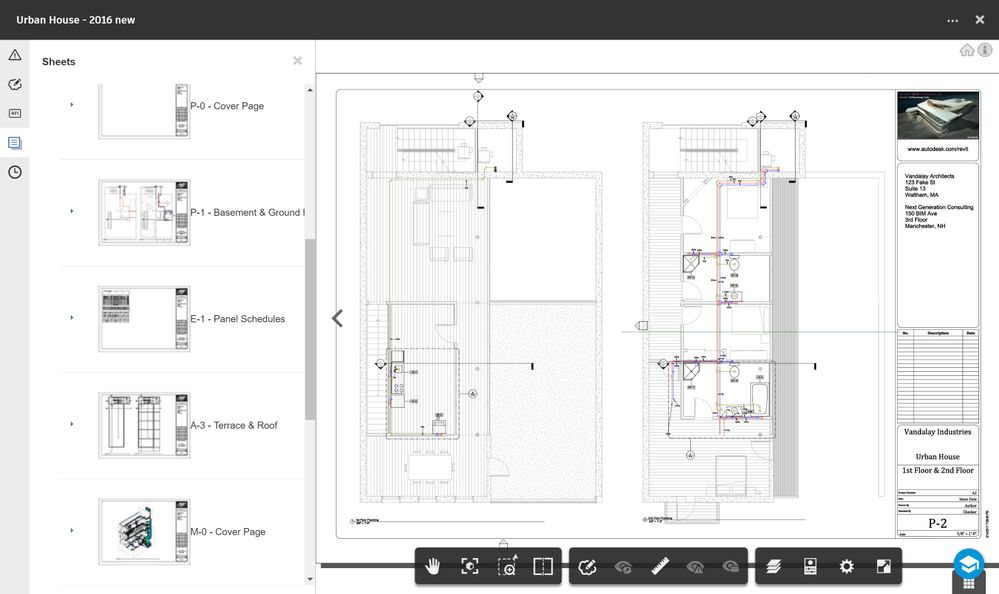The width and height of the screenshot is (999, 594).
Task: Toggle issues visibility eye with triangle
Action: 695,566
